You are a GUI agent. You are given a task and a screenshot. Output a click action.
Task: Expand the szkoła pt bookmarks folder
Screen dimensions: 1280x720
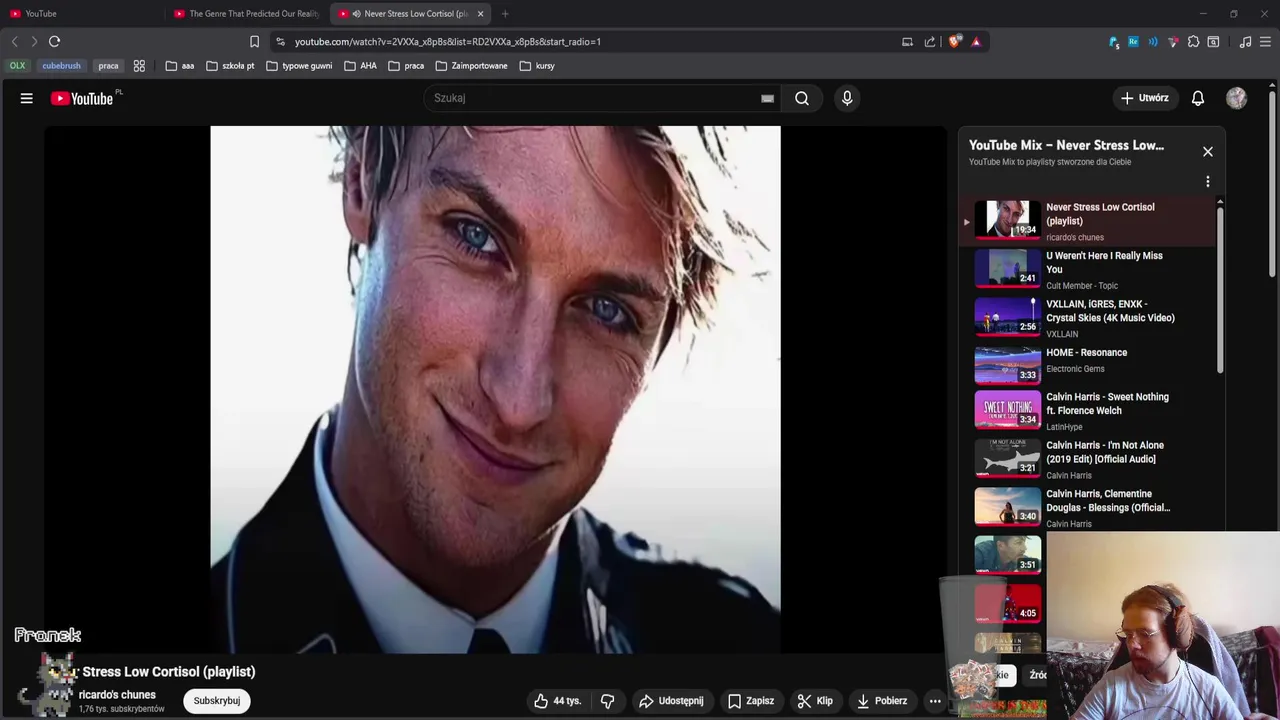point(230,66)
